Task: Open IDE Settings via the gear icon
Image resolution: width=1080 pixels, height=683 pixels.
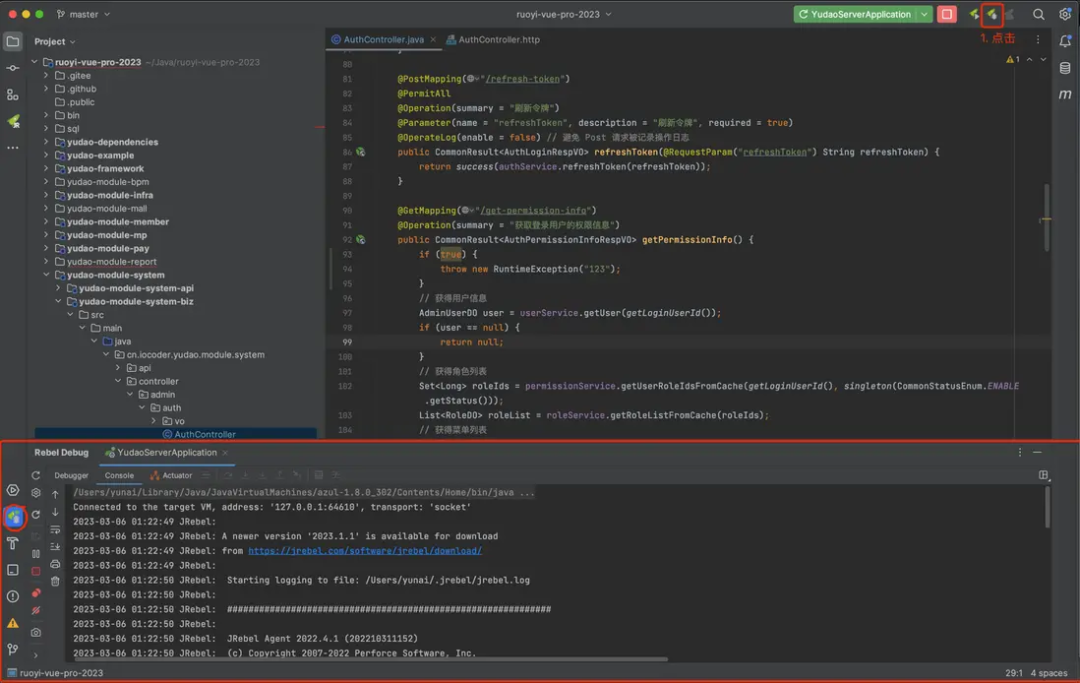Action: [1065, 14]
